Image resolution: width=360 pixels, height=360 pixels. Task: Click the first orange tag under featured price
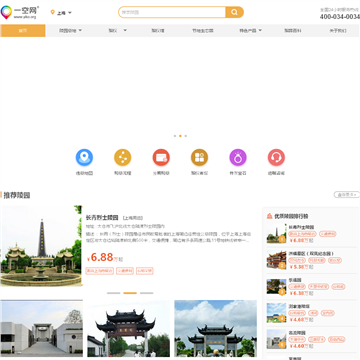click(99, 271)
